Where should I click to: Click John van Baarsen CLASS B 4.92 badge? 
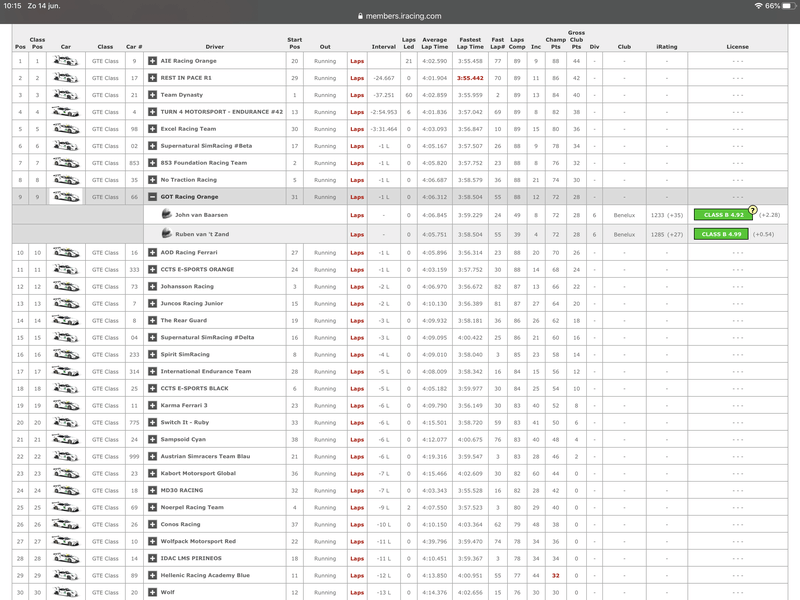point(723,215)
